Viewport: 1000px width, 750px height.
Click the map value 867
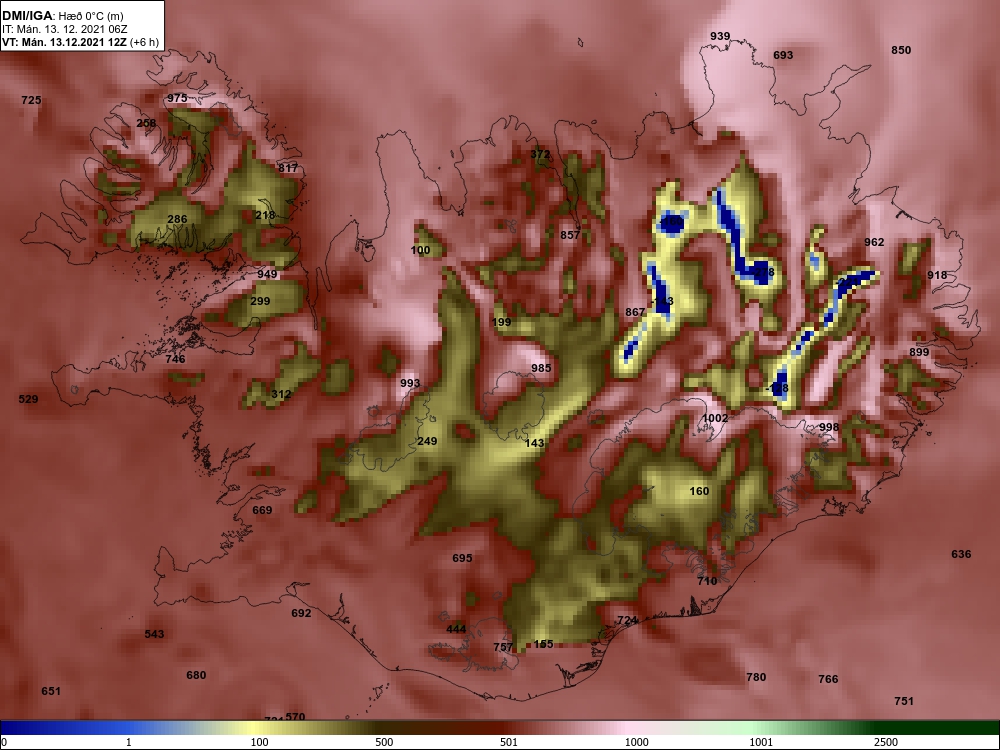[635, 312]
